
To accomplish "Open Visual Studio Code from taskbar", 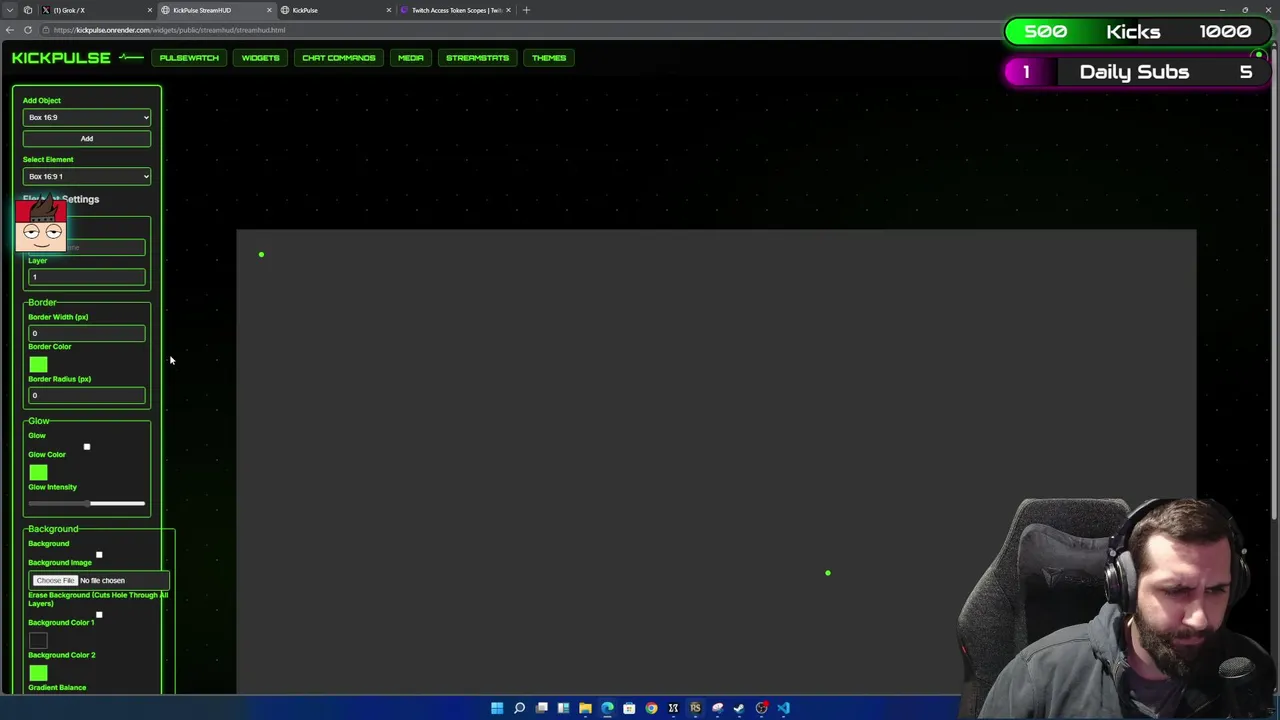I will point(783,708).
